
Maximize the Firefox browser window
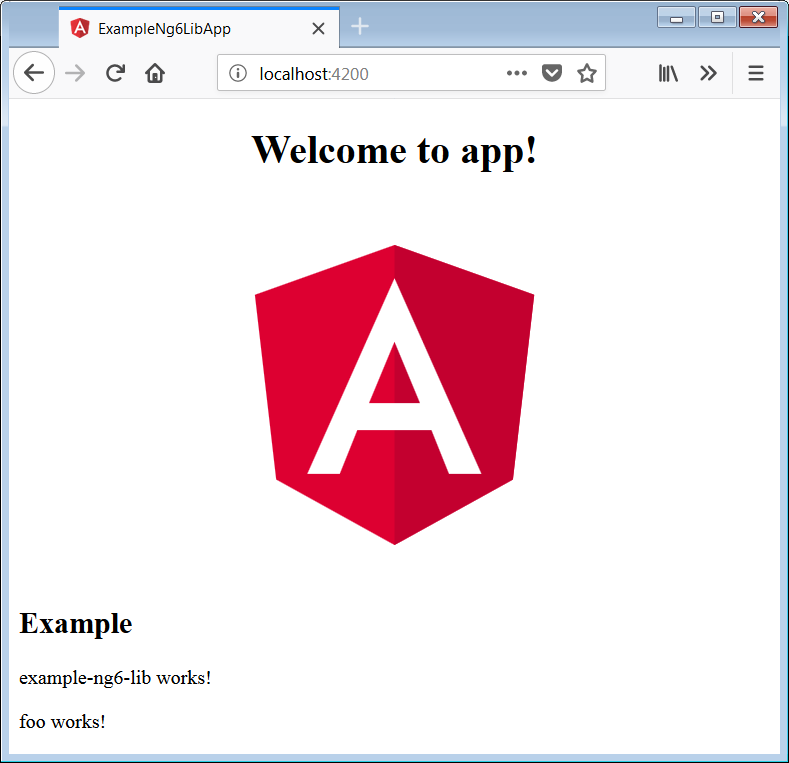(x=717, y=17)
